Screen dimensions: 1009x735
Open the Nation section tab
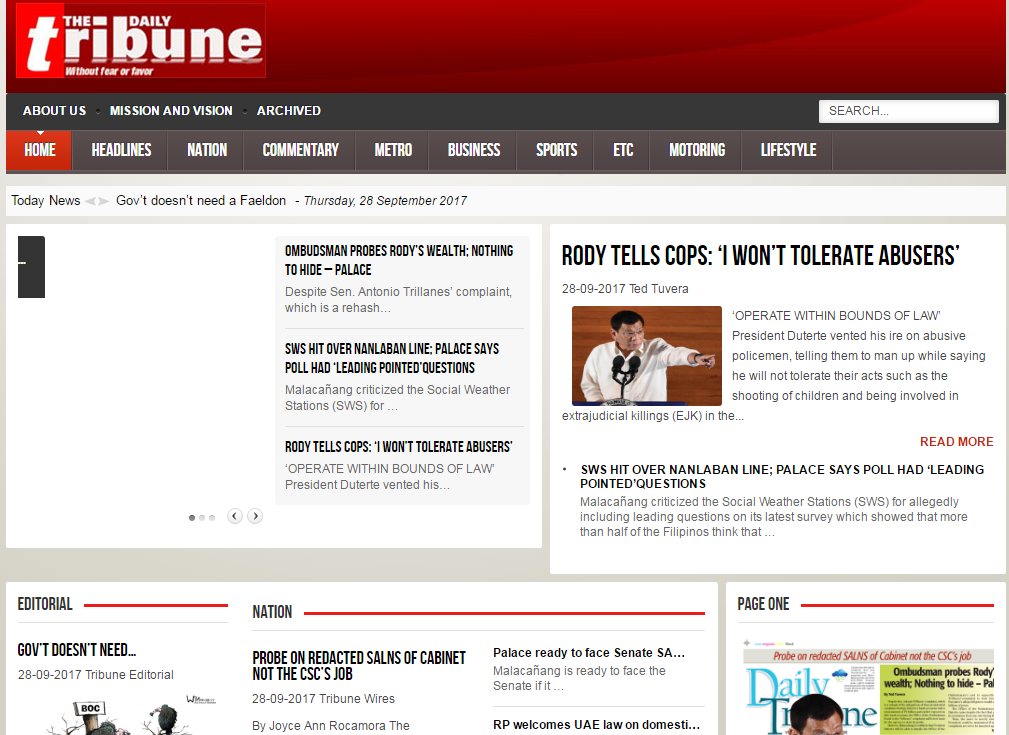[x=207, y=151]
